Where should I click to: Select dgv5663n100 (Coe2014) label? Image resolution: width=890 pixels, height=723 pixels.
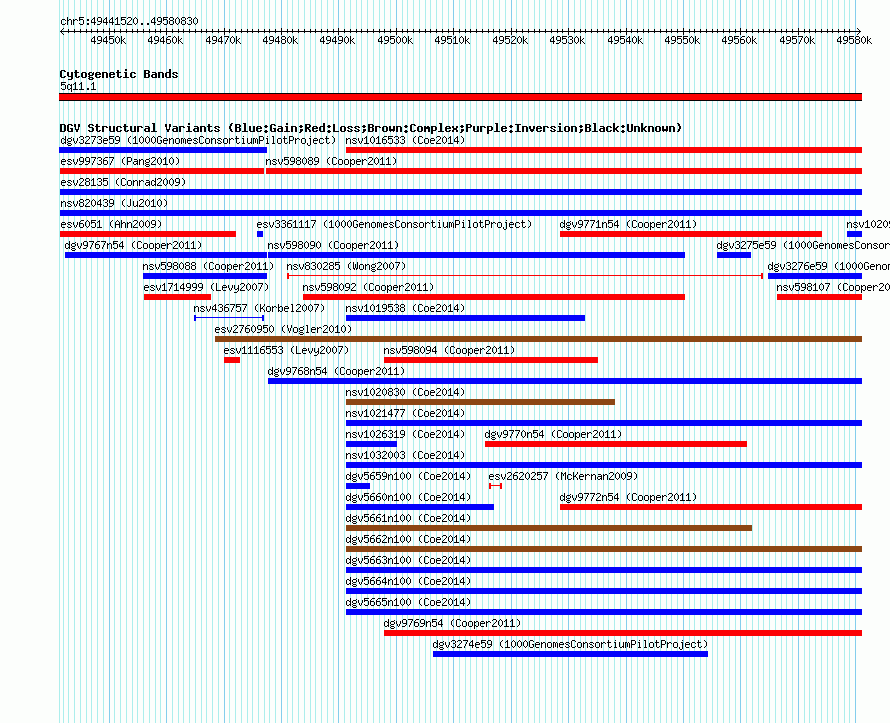(x=409, y=560)
